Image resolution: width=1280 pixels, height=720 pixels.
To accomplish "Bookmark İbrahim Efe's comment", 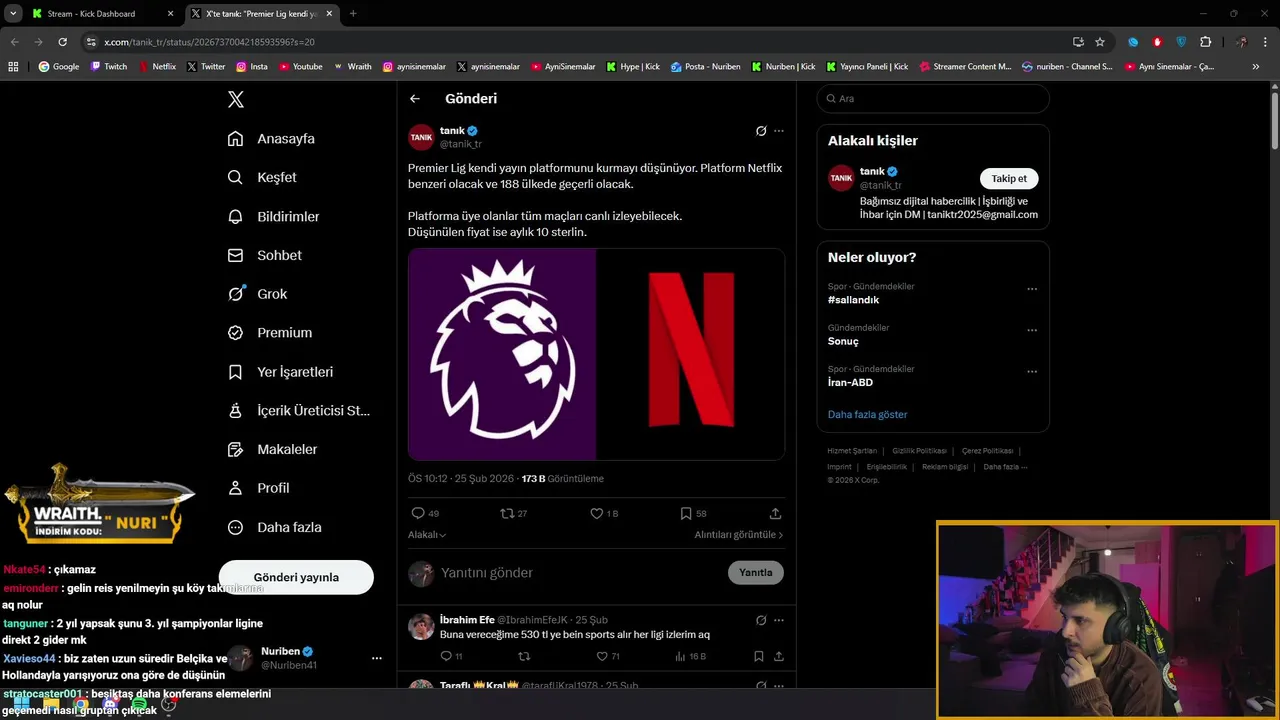I will [759, 656].
